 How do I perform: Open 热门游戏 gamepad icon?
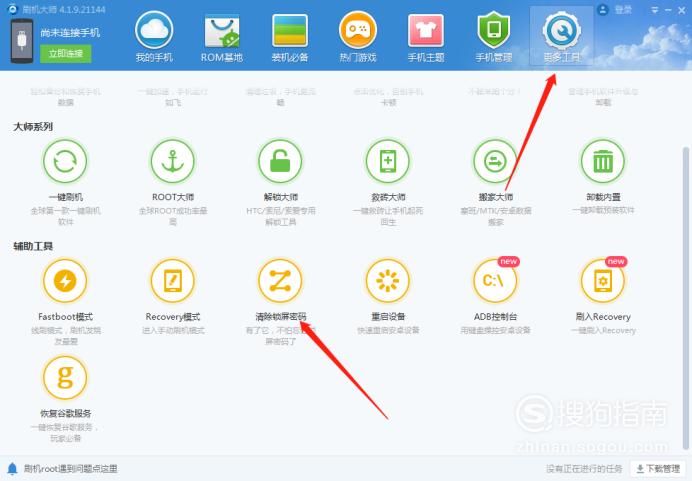coord(358,30)
